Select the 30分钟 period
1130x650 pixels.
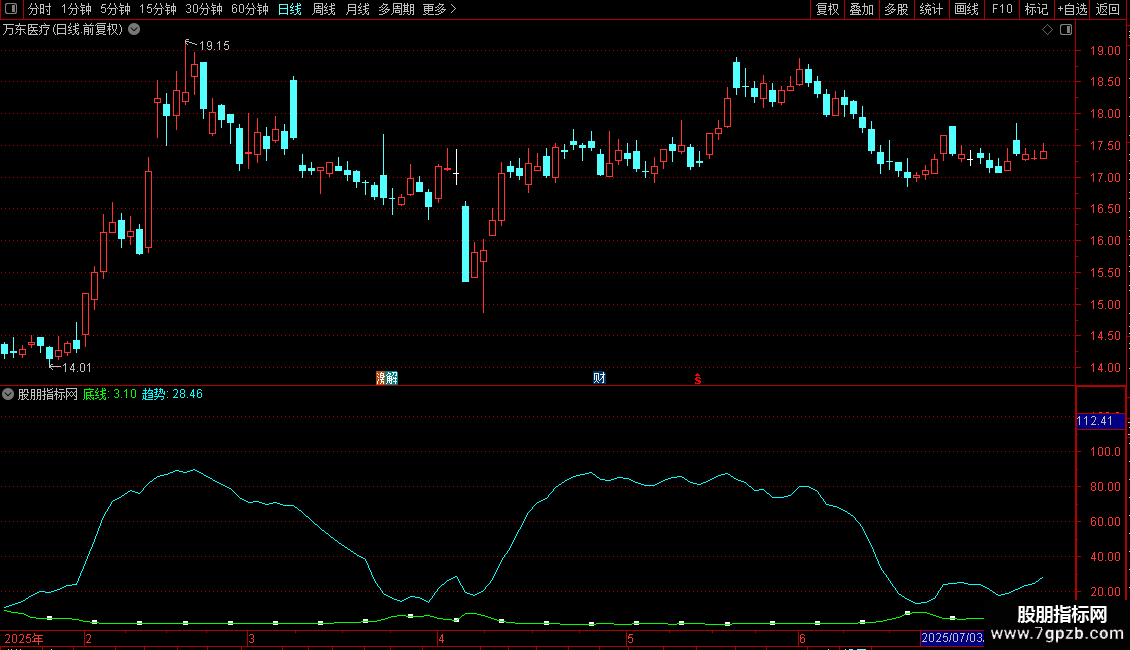pos(203,9)
